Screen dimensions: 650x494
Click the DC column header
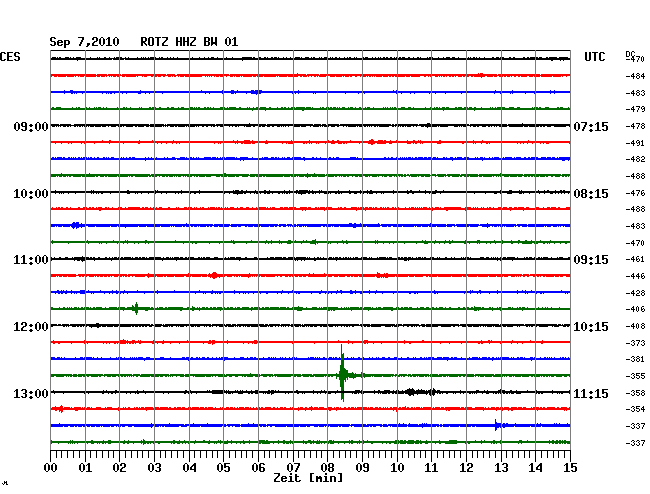click(630, 54)
